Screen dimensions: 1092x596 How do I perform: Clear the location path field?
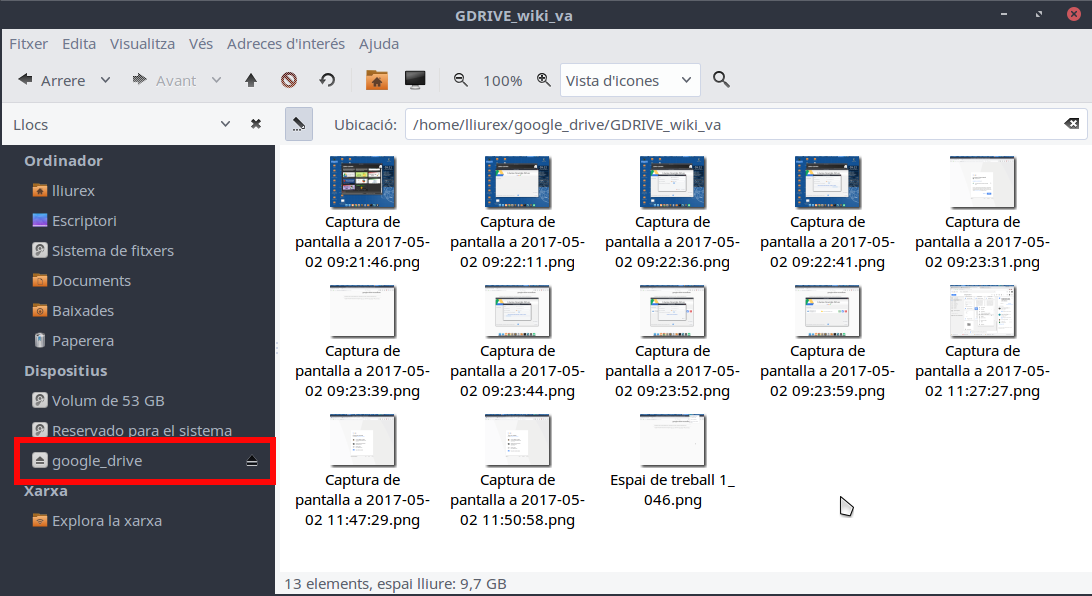[1071, 124]
